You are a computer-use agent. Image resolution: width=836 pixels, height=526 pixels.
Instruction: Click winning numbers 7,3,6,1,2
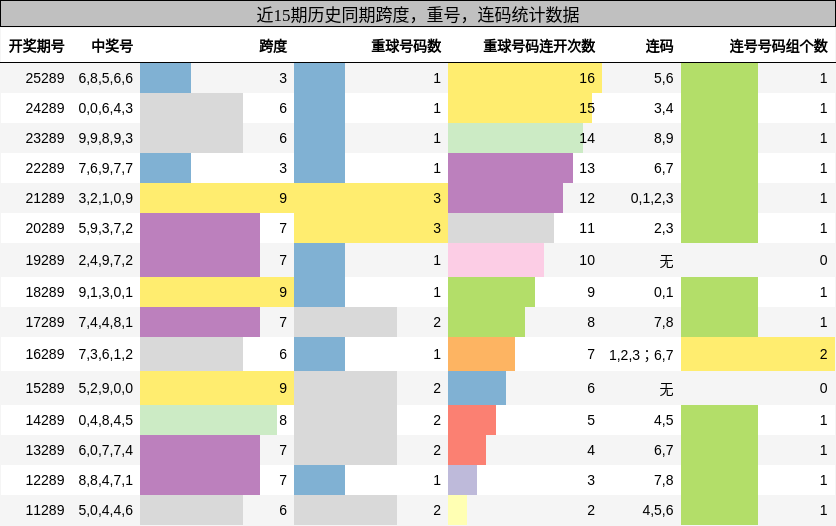pos(106,354)
